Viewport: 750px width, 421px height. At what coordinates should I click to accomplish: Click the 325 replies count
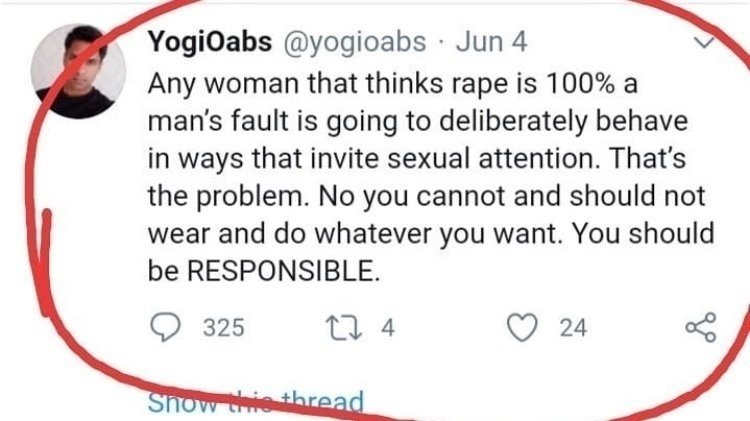click(224, 328)
